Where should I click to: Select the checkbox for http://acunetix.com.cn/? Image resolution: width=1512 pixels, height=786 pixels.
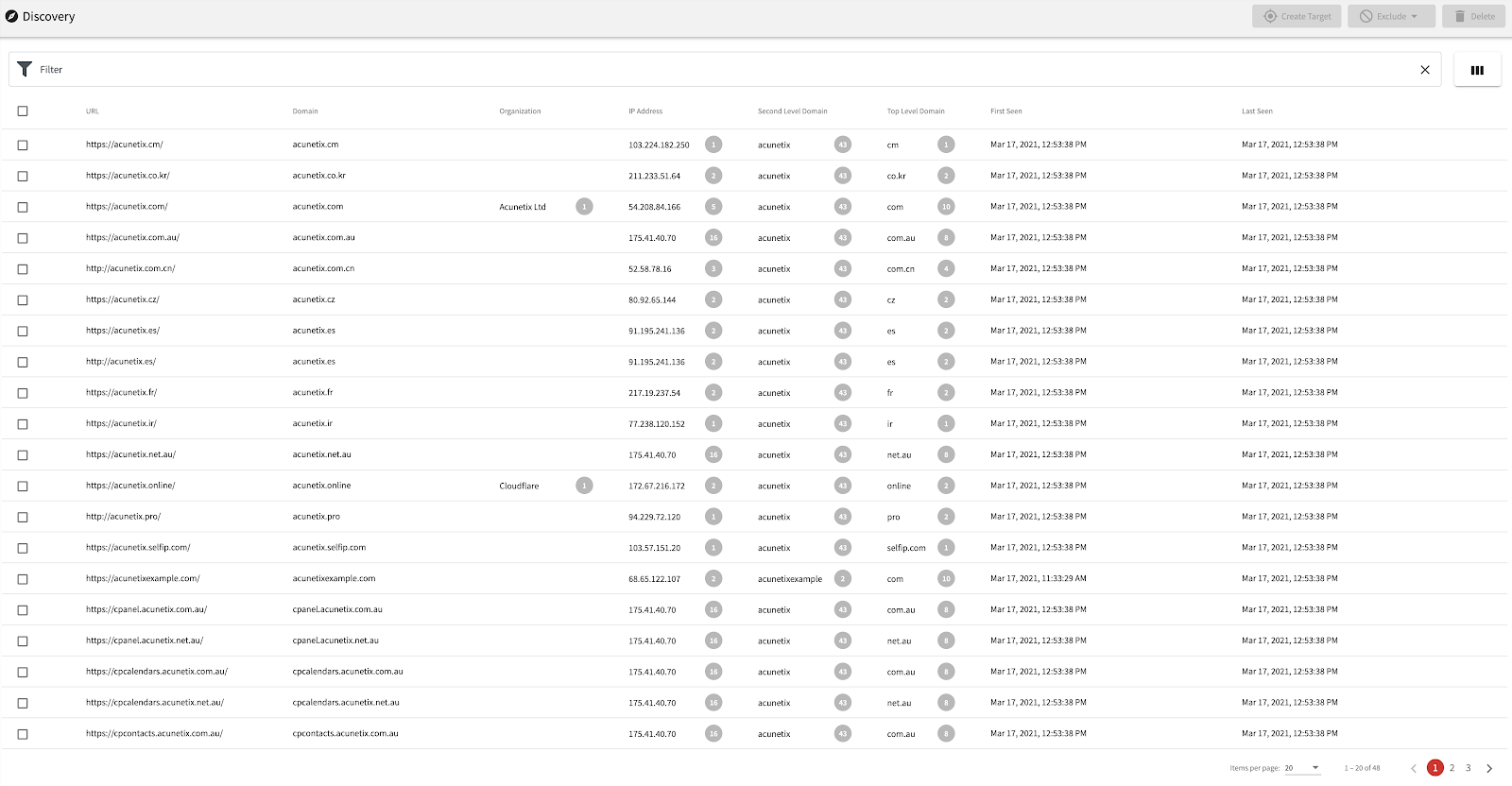click(23, 269)
